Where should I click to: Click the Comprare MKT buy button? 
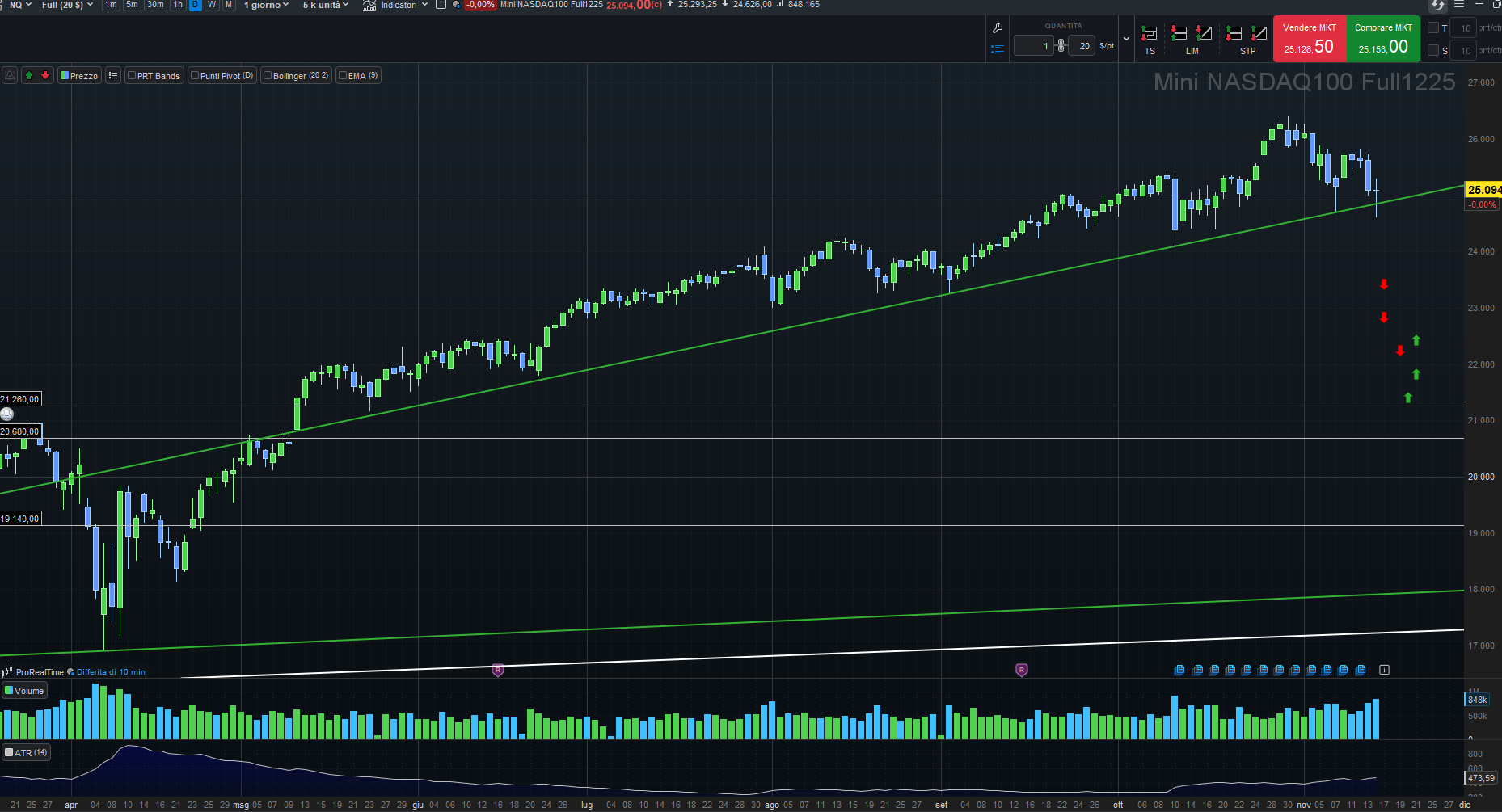[1383, 39]
